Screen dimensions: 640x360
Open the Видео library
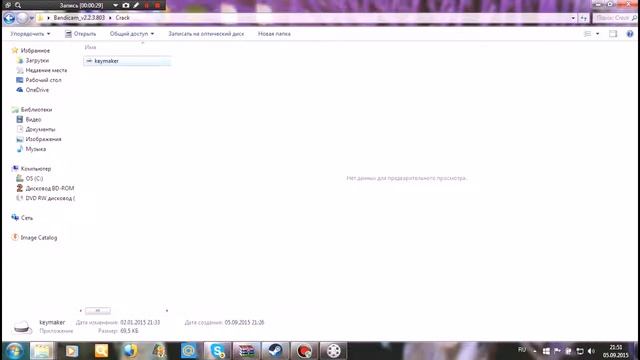coord(33,119)
